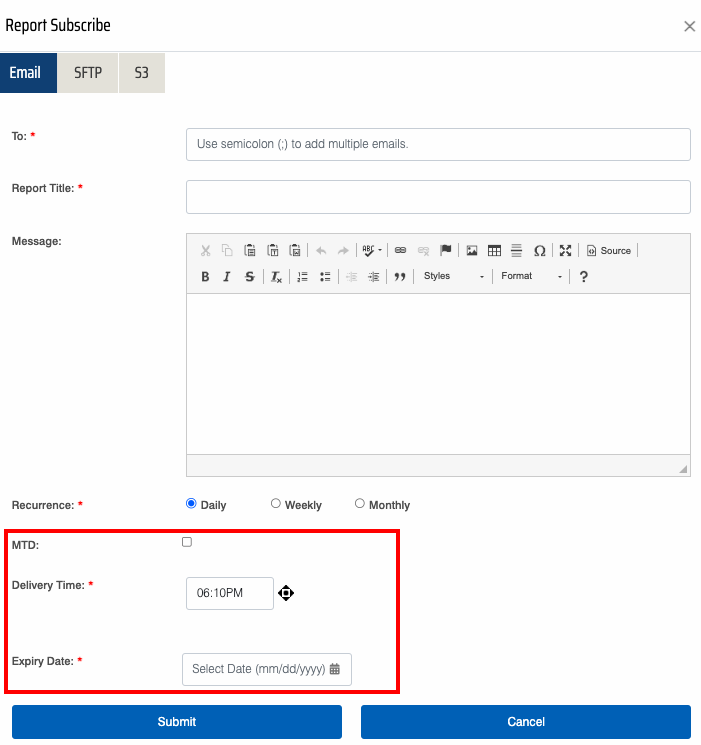Insert an image into the message

click(x=472, y=251)
